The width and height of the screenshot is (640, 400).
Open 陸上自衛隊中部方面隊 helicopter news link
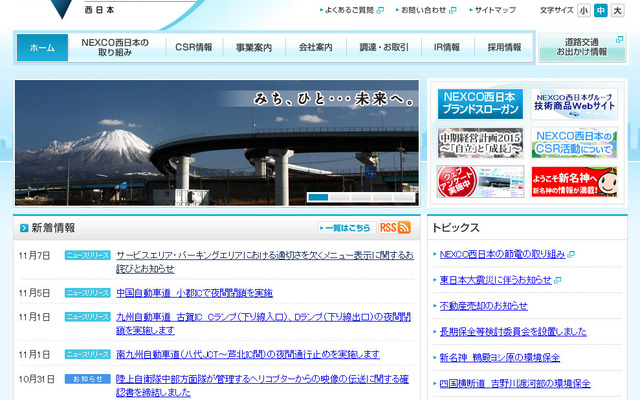pos(262,386)
